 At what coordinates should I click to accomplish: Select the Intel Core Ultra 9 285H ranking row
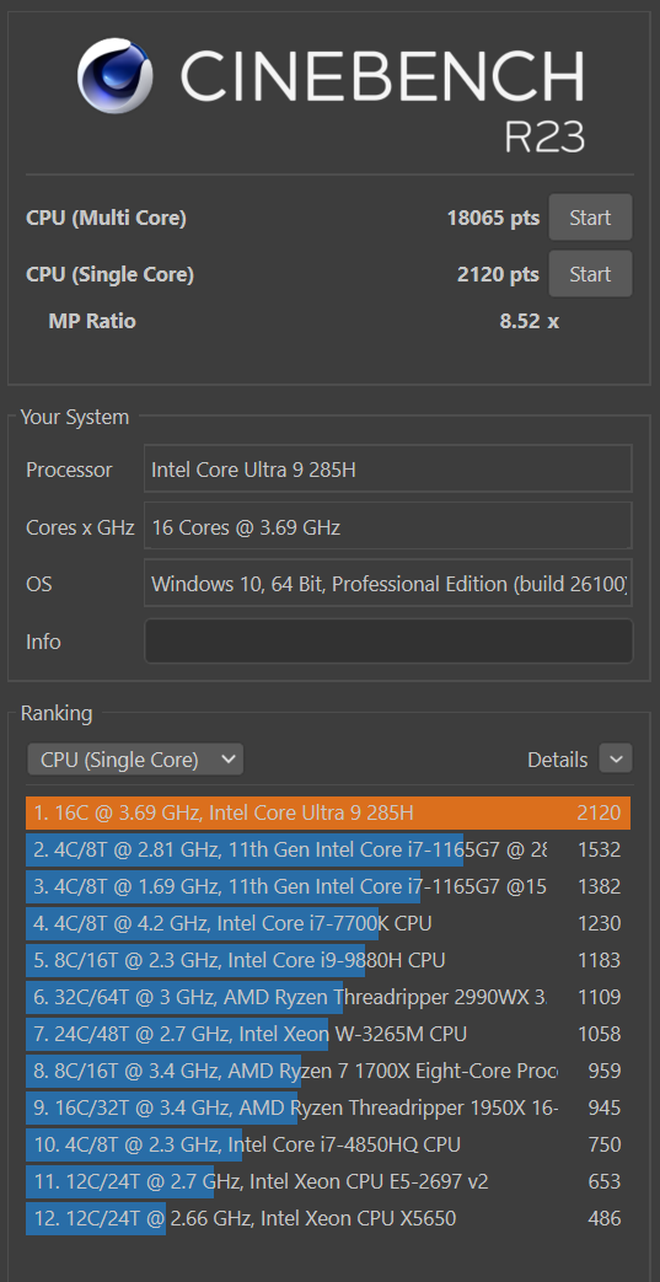(x=328, y=813)
